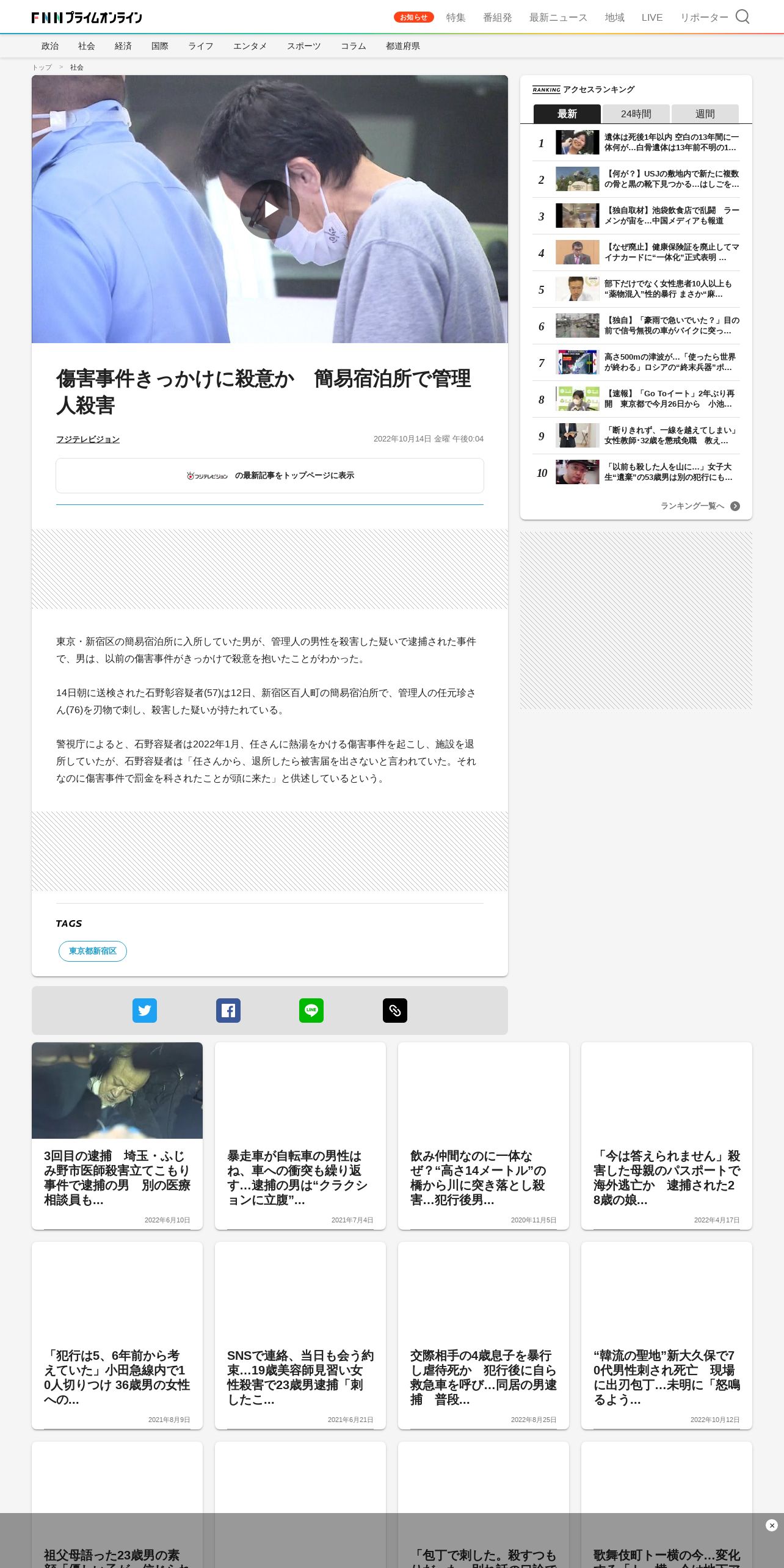Image resolution: width=784 pixels, height=1568 pixels.
Task: Select 都道府県 category
Action: [403, 46]
